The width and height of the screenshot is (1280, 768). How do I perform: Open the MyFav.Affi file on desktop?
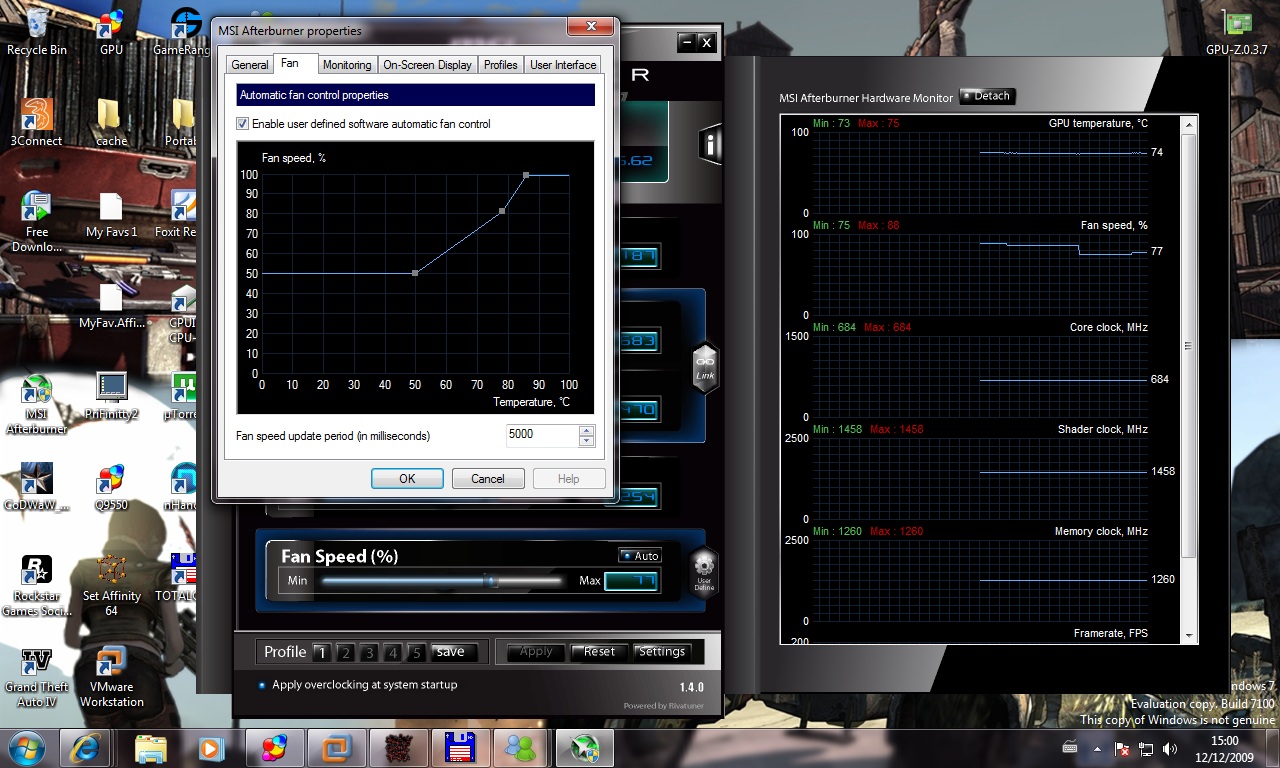(111, 306)
